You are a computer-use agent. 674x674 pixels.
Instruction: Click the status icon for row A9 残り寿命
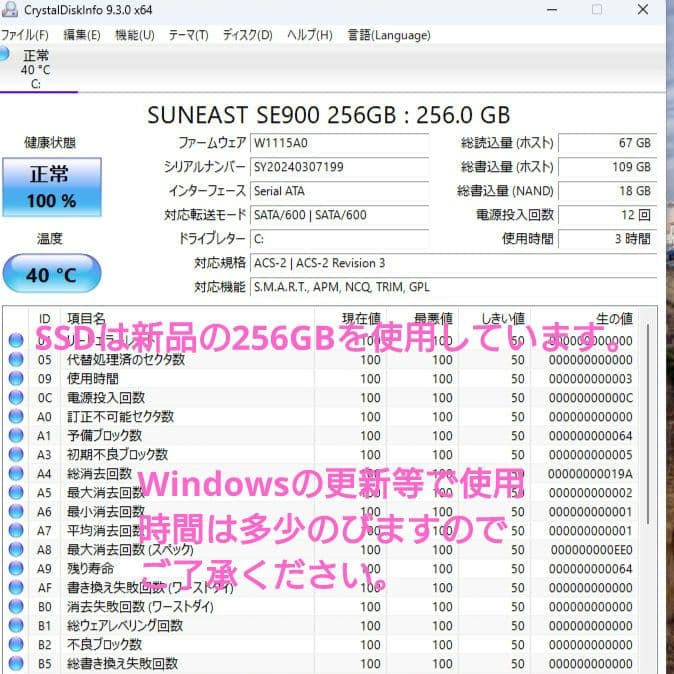(x=16, y=568)
